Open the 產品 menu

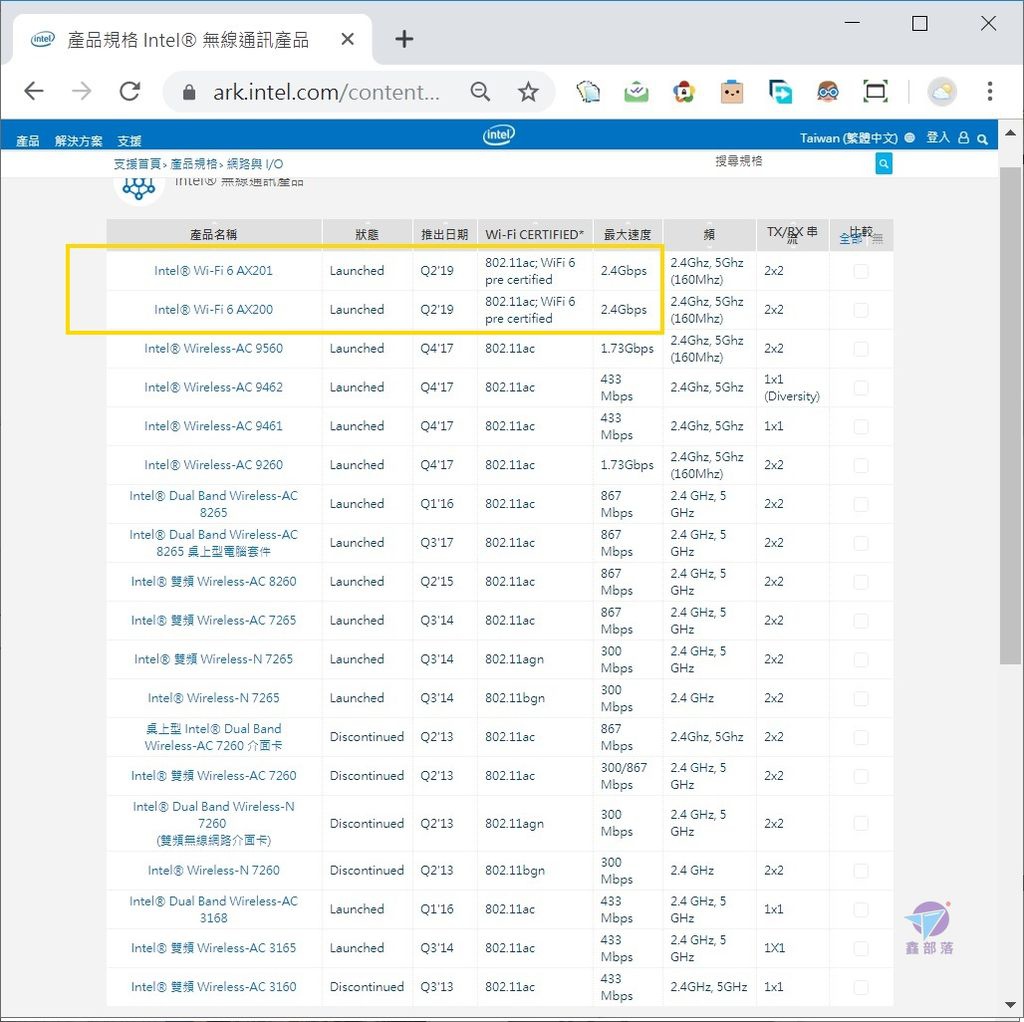point(27,140)
